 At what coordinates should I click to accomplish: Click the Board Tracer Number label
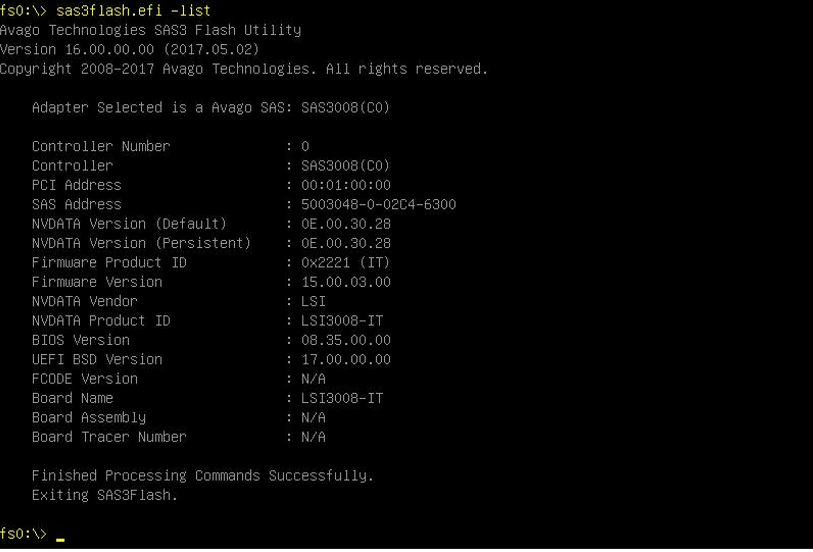point(109,437)
